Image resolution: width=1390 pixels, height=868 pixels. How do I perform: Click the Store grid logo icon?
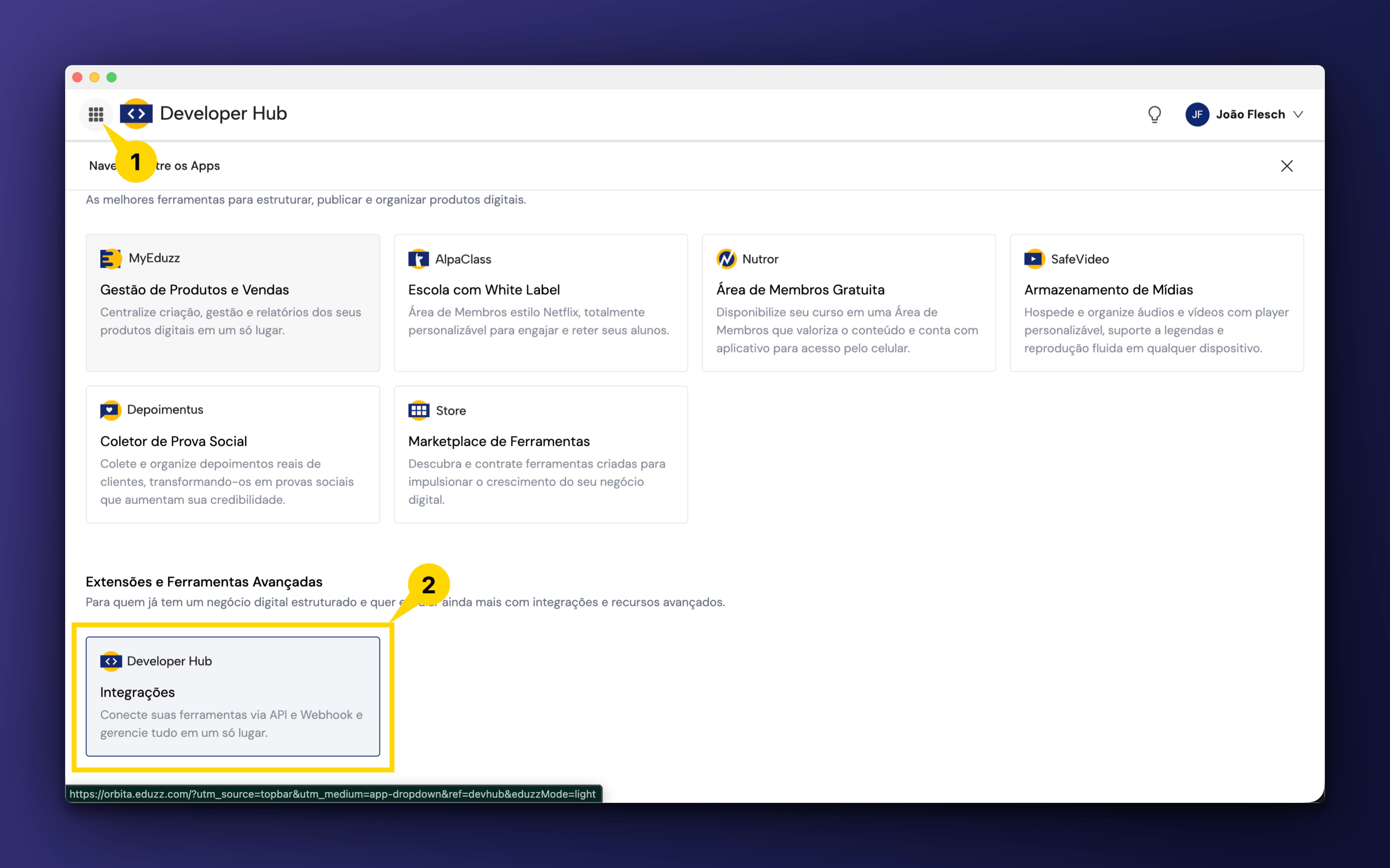pyautogui.click(x=418, y=411)
